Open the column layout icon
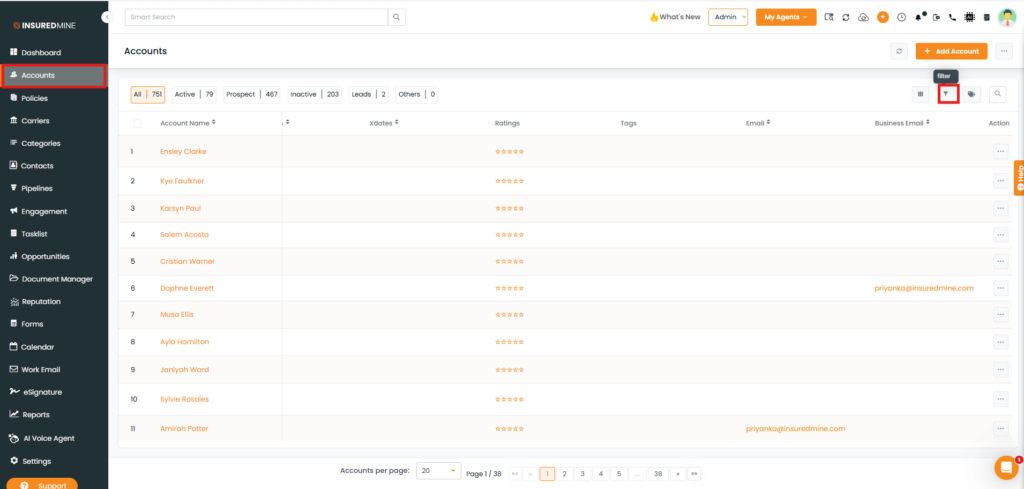 pos(920,94)
